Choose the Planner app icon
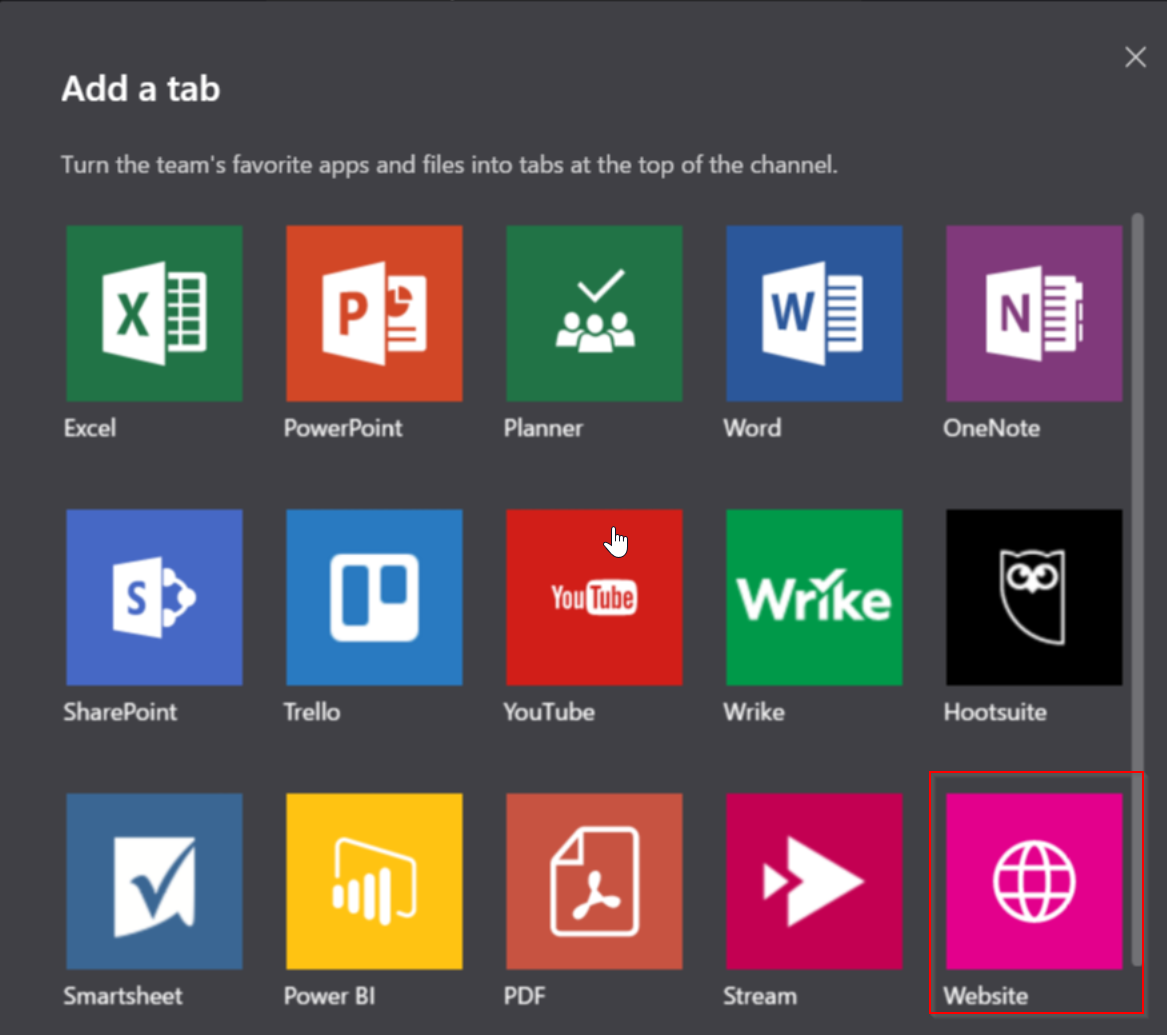The height and width of the screenshot is (1035, 1167). point(594,313)
